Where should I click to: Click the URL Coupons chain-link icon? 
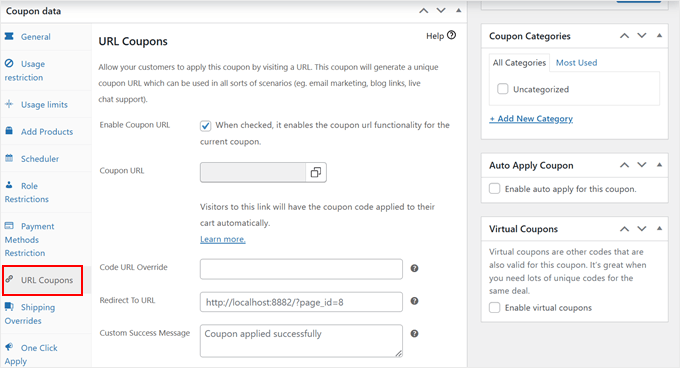9,279
